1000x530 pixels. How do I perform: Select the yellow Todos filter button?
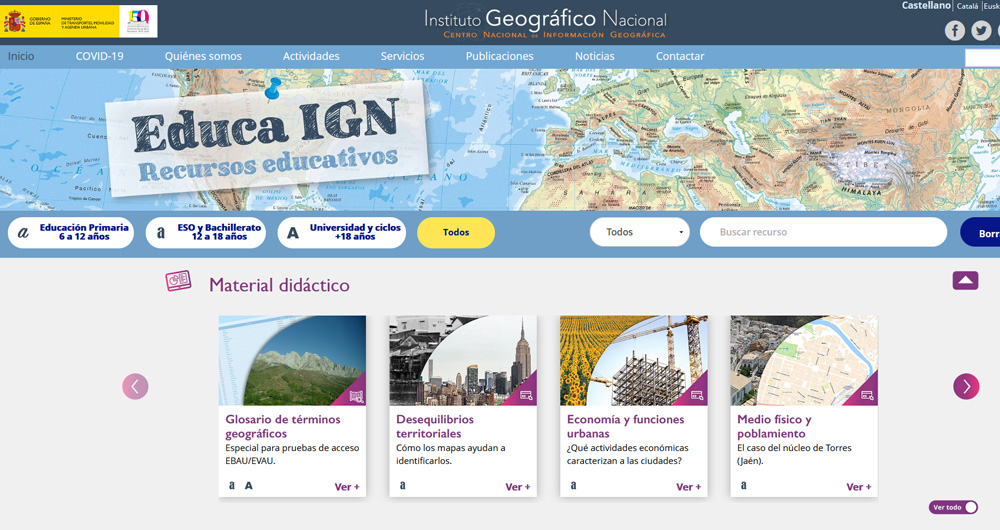pos(456,233)
